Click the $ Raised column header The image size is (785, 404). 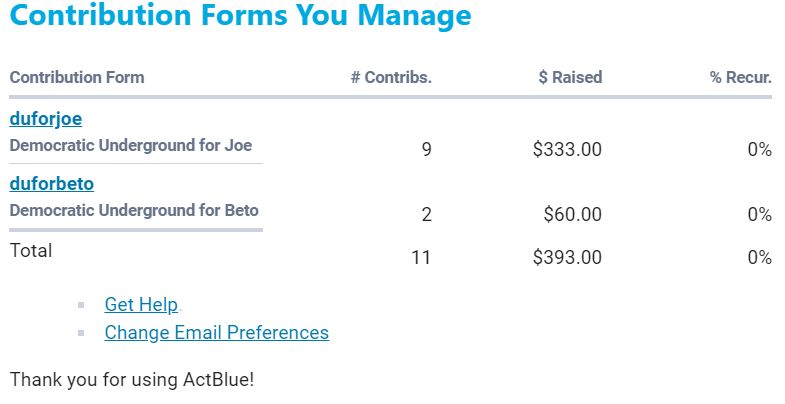pyautogui.click(x=570, y=77)
